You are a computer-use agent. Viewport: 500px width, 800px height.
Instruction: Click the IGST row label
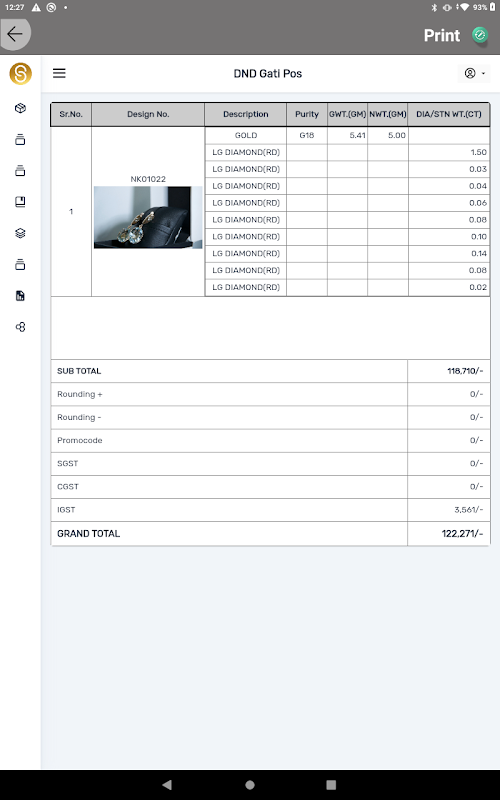[x=66, y=510]
